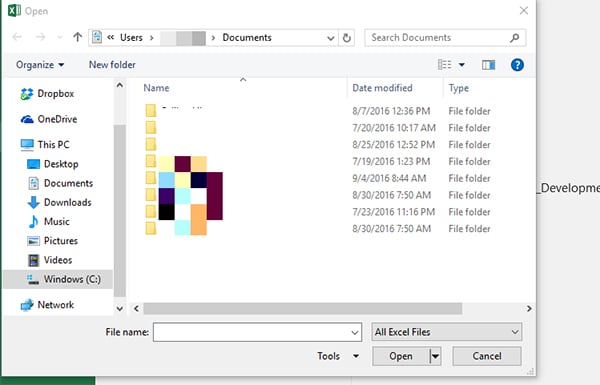Open Music in navigation pane
Viewport: 600px width, 385px height.
click(56, 221)
